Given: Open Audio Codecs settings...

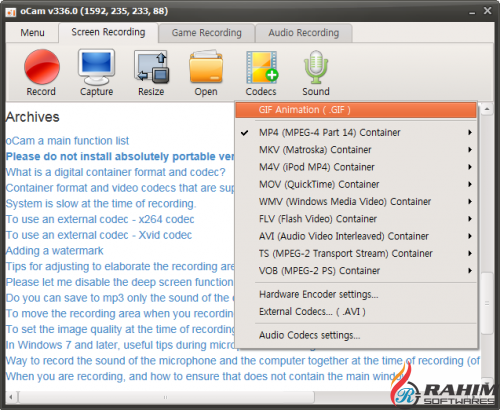Looking at the screenshot, I should [356, 335].
